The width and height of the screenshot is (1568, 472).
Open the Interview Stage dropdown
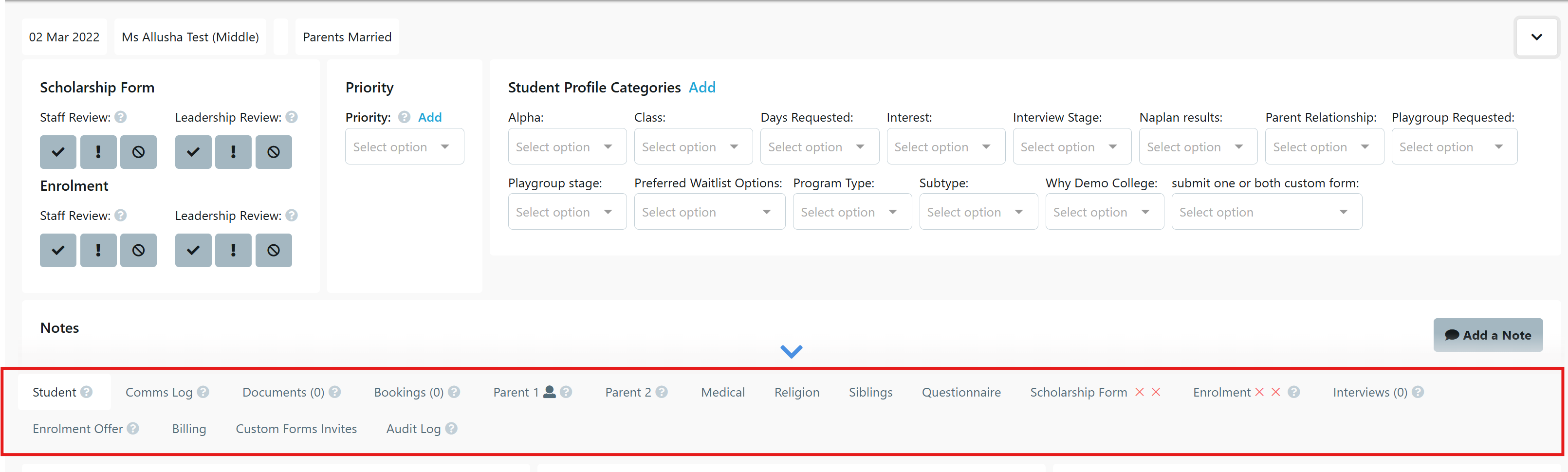coord(1070,146)
